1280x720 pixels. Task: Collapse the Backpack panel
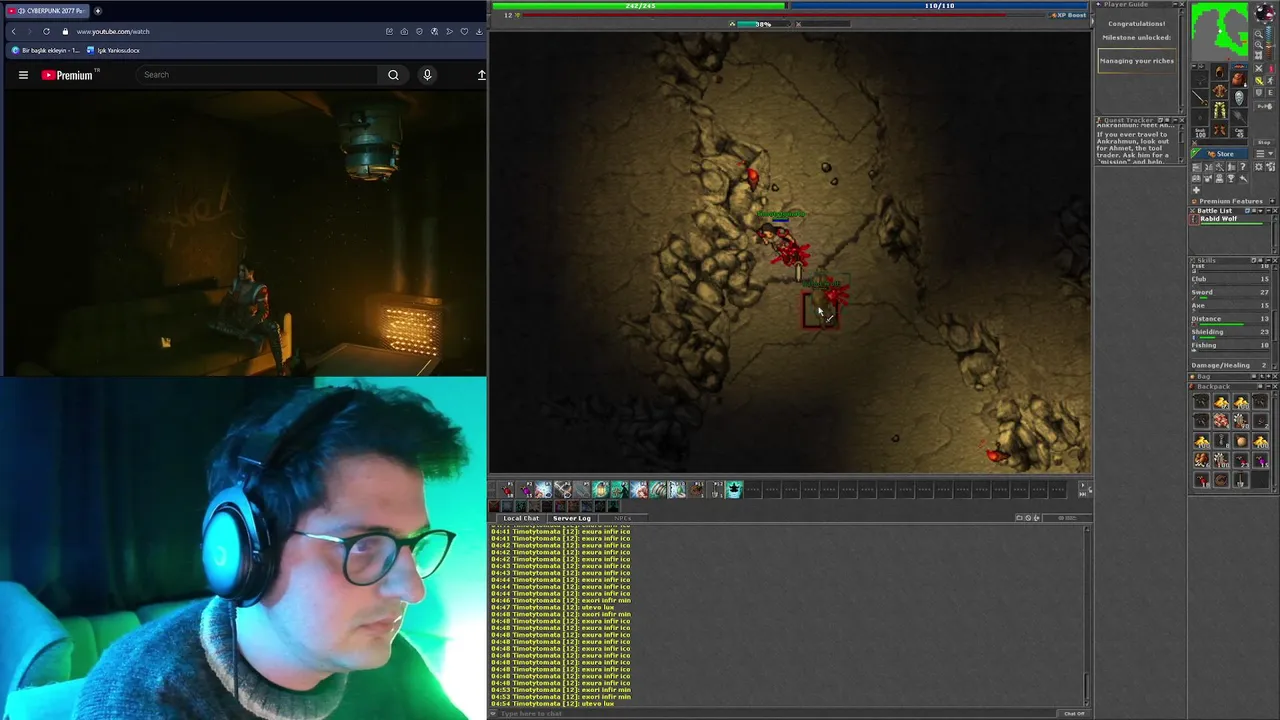[x=1268, y=386]
